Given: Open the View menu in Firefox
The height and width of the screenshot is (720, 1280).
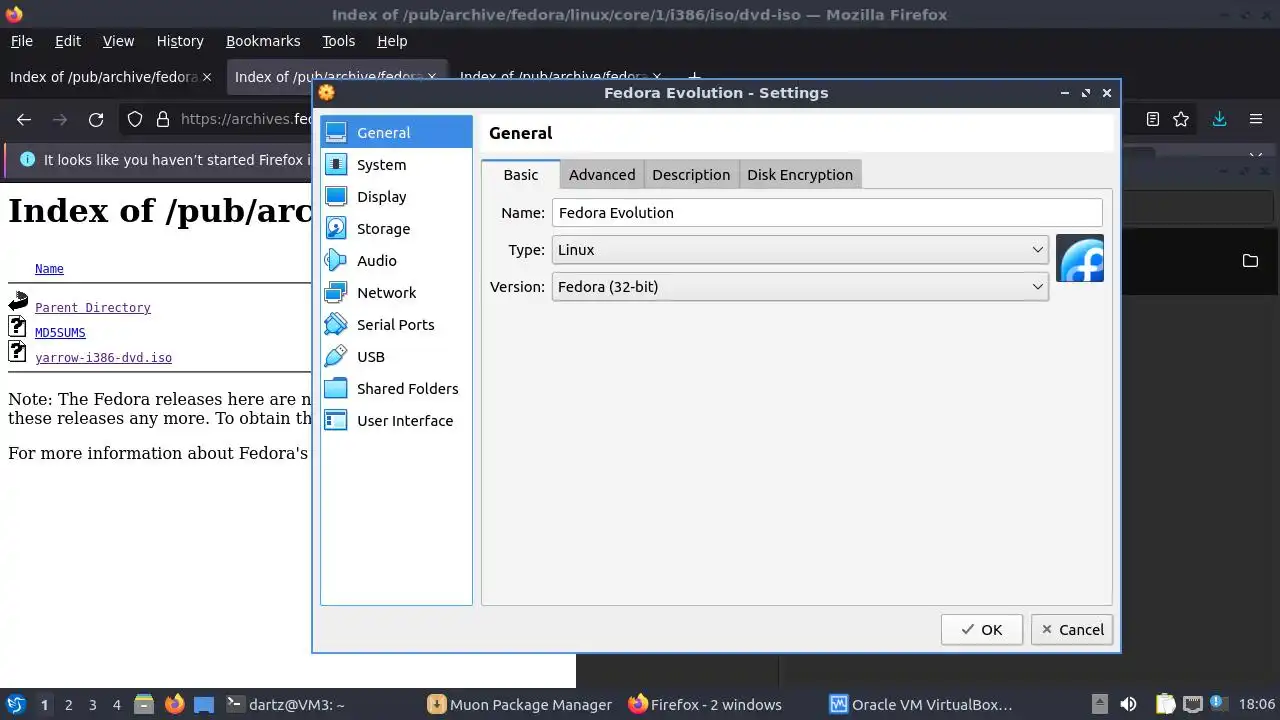Looking at the screenshot, I should click(118, 41).
